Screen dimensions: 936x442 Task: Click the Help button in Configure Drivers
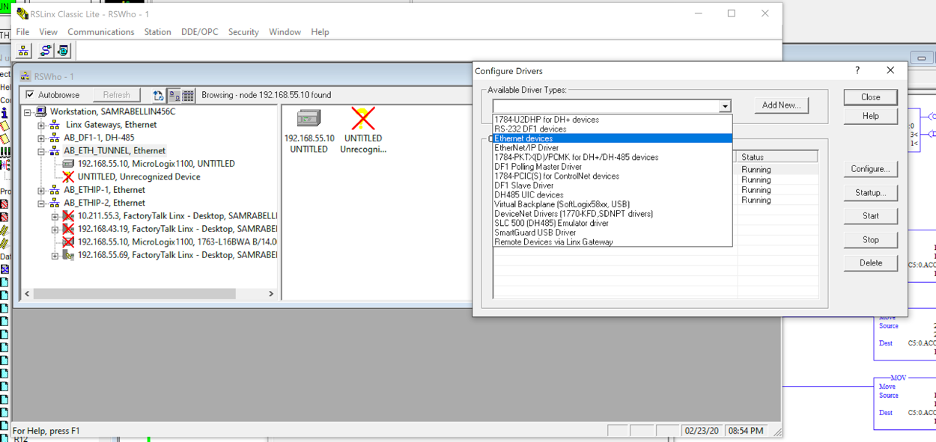click(871, 116)
